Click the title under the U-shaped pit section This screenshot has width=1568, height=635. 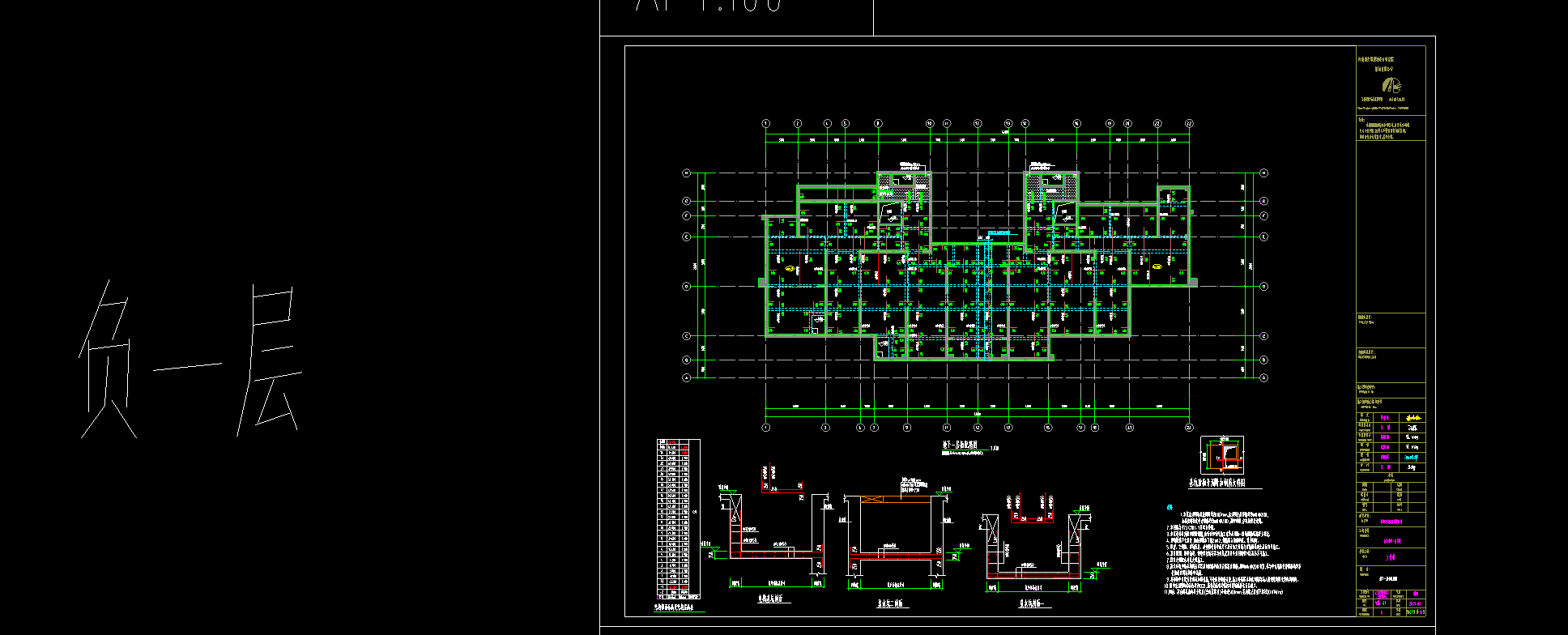coord(1033,603)
